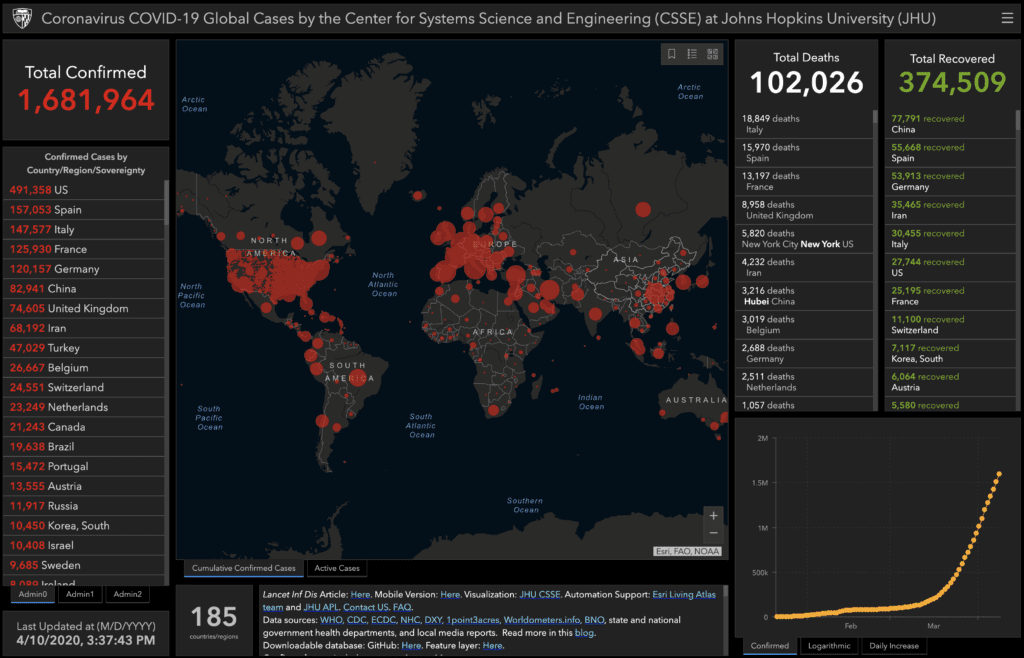Open the GitHub database Here link
Viewport: 1024px width, 658px height.
point(411,646)
